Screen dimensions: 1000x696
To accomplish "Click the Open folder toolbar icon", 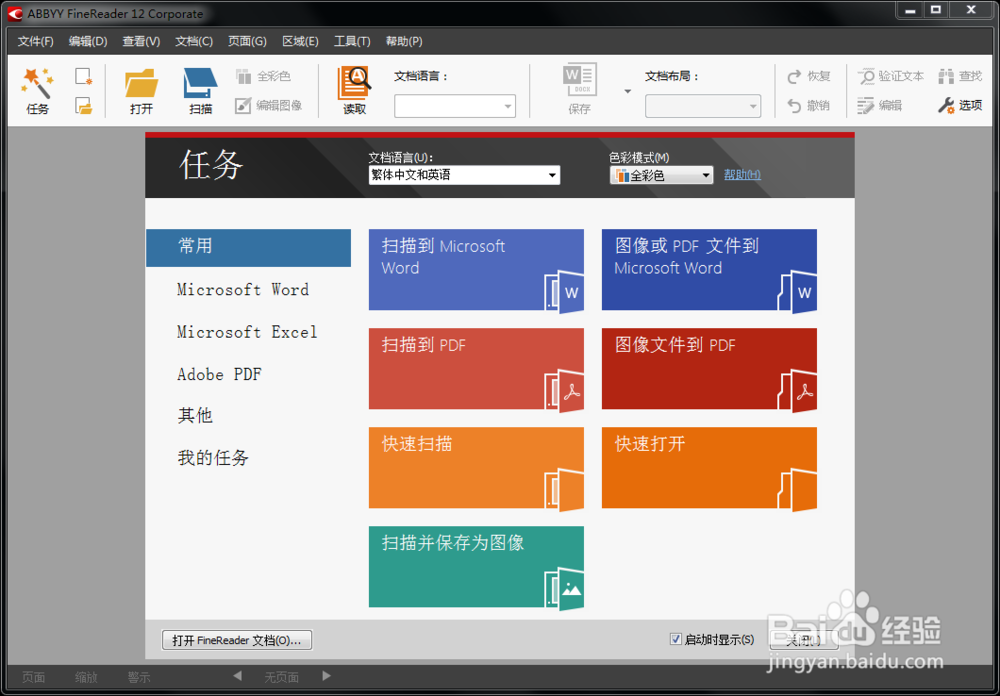I will 142,91.
